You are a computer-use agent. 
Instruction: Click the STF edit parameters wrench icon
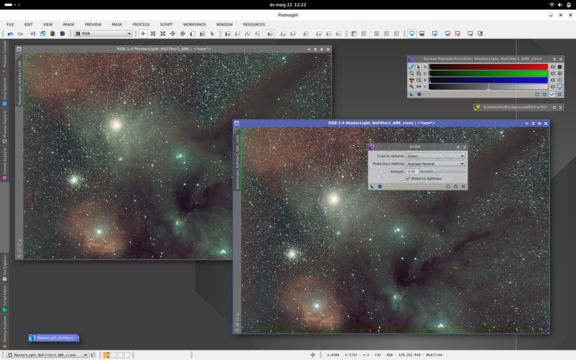coord(411,87)
